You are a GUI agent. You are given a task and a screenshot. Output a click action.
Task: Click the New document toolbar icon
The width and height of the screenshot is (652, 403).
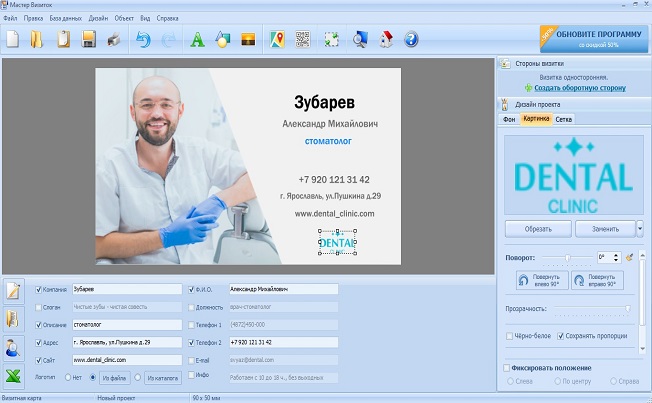[x=12, y=39]
